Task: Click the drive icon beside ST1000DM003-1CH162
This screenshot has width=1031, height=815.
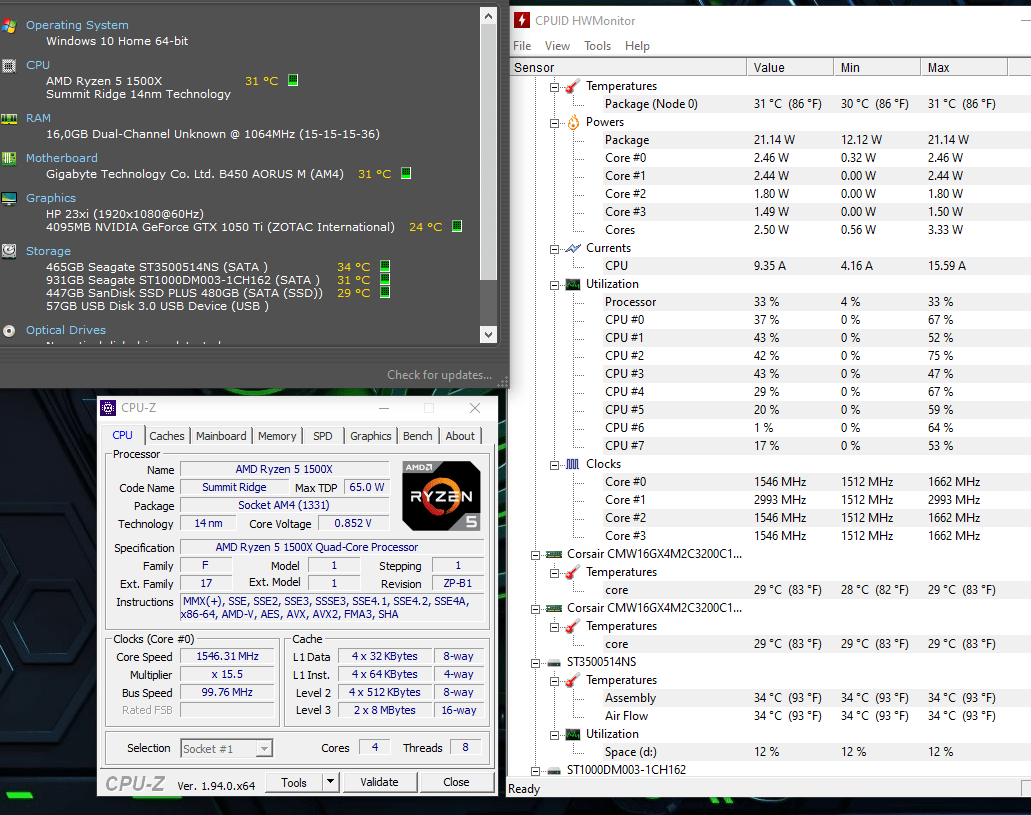Action: coord(554,770)
